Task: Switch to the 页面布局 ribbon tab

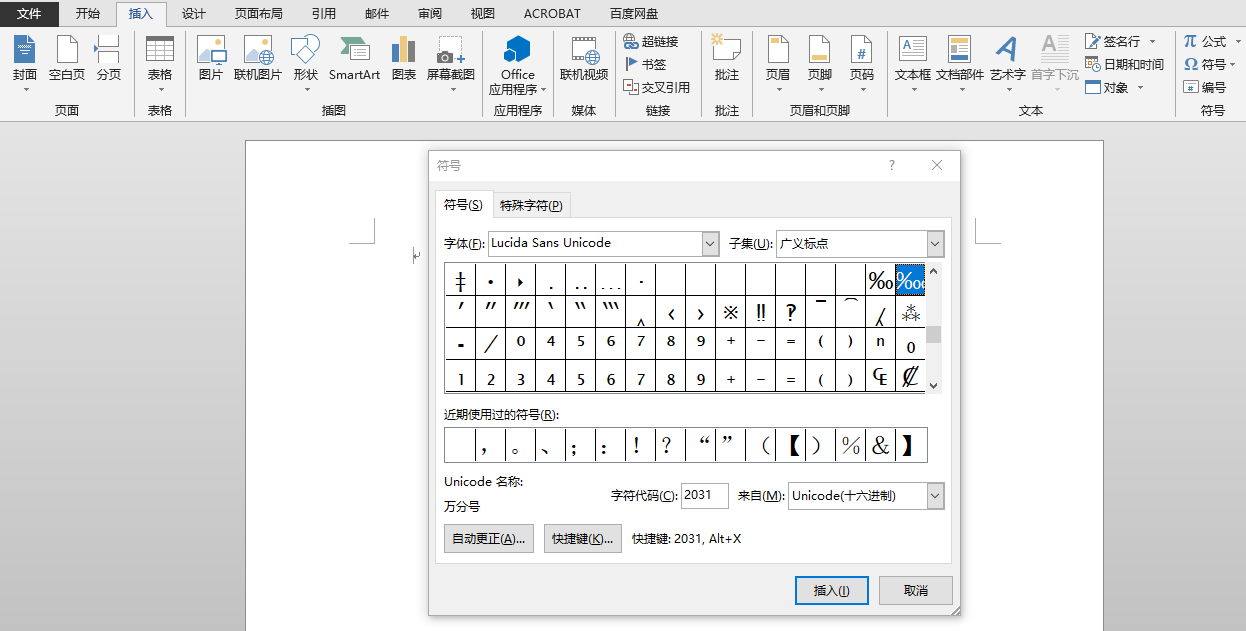Action: pyautogui.click(x=259, y=14)
